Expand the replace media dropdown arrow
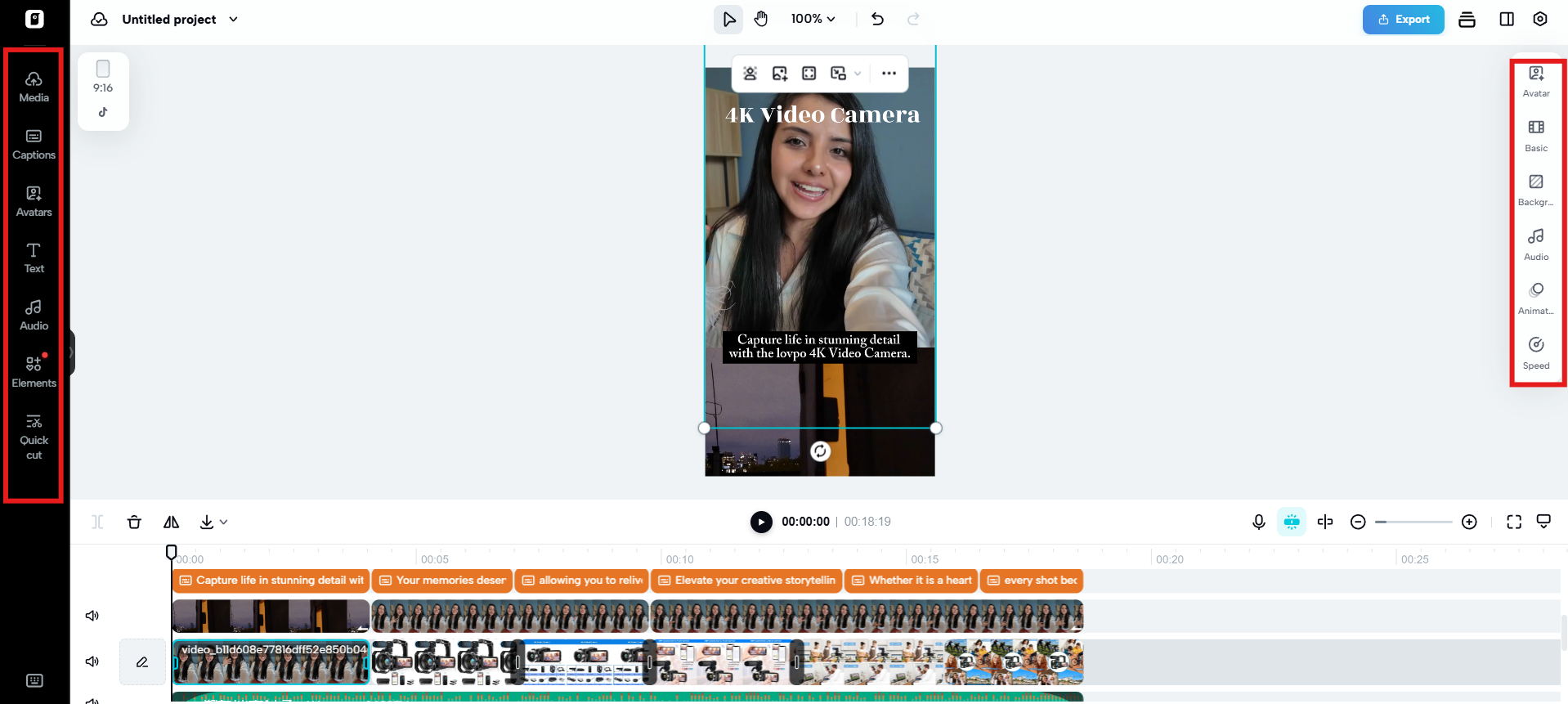This screenshot has height=704, width=1568. click(858, 74)
